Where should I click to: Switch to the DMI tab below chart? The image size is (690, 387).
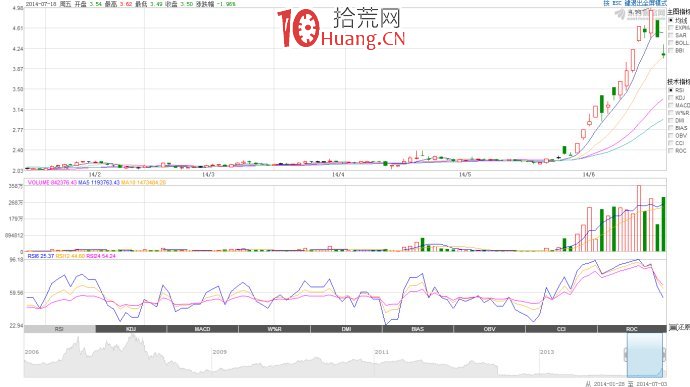[x=346, y=329]
